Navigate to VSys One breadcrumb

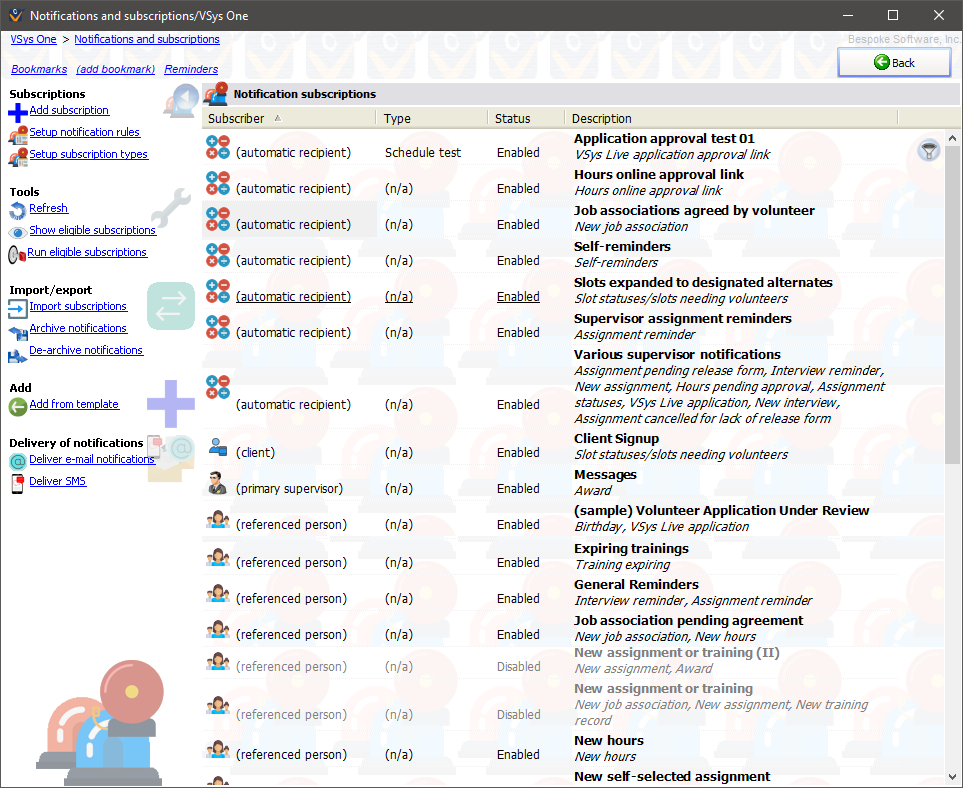33,39
